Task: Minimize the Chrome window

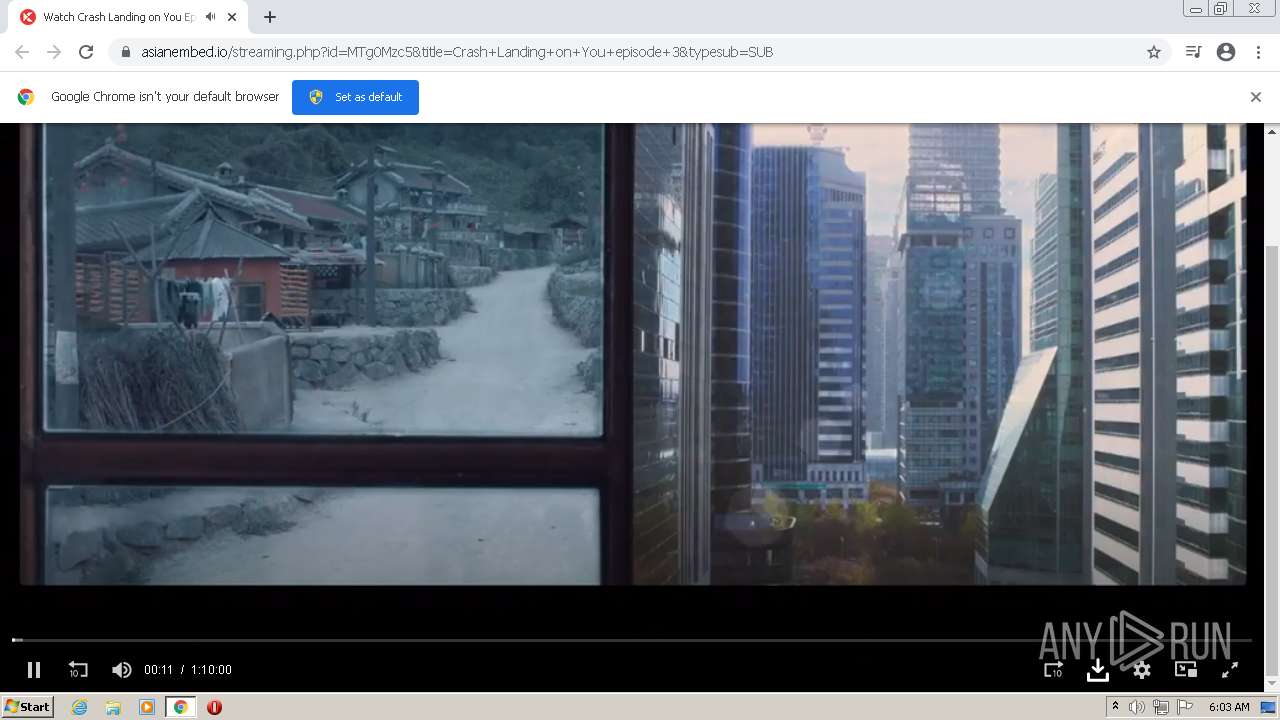Action: point(1196,9)
